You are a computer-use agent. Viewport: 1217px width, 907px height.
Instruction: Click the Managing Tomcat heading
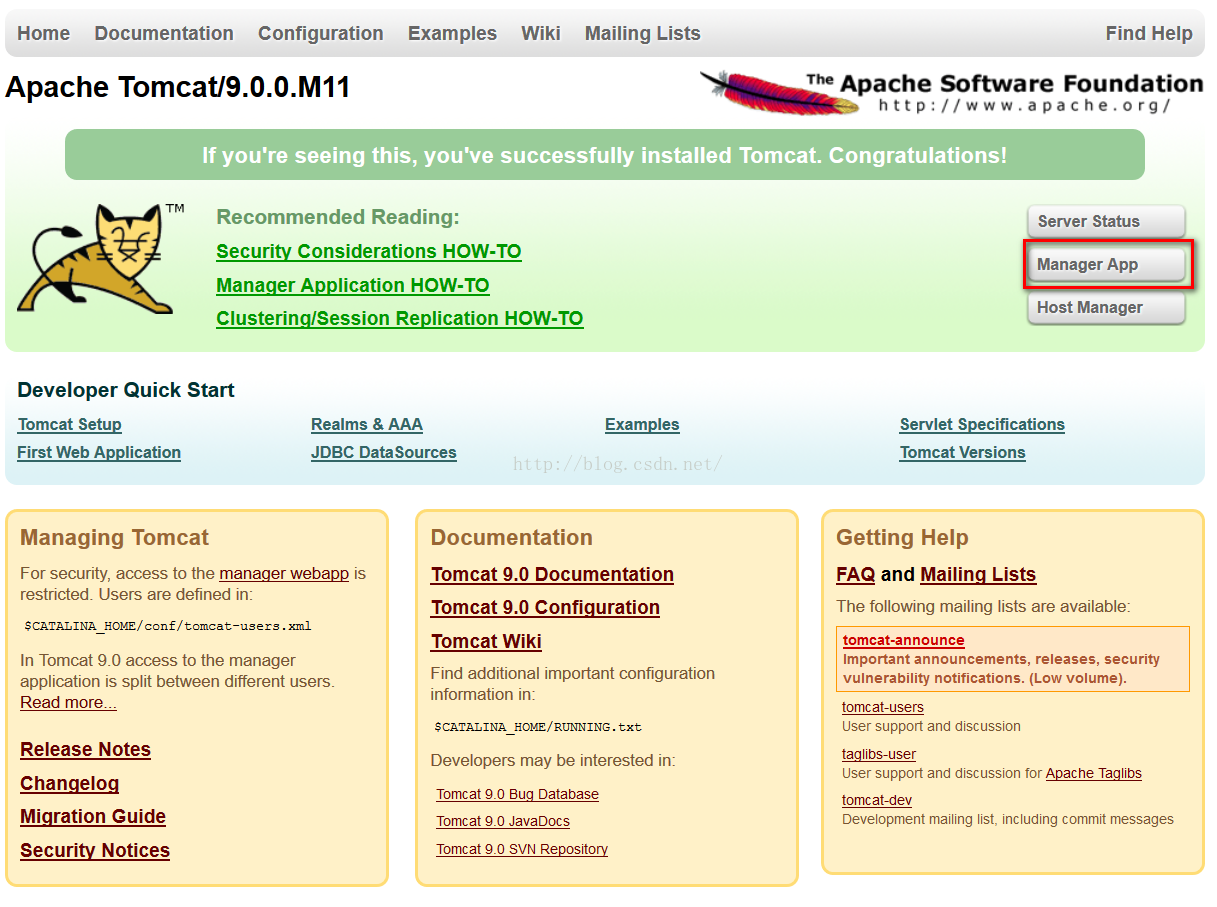tap(115, 537)
